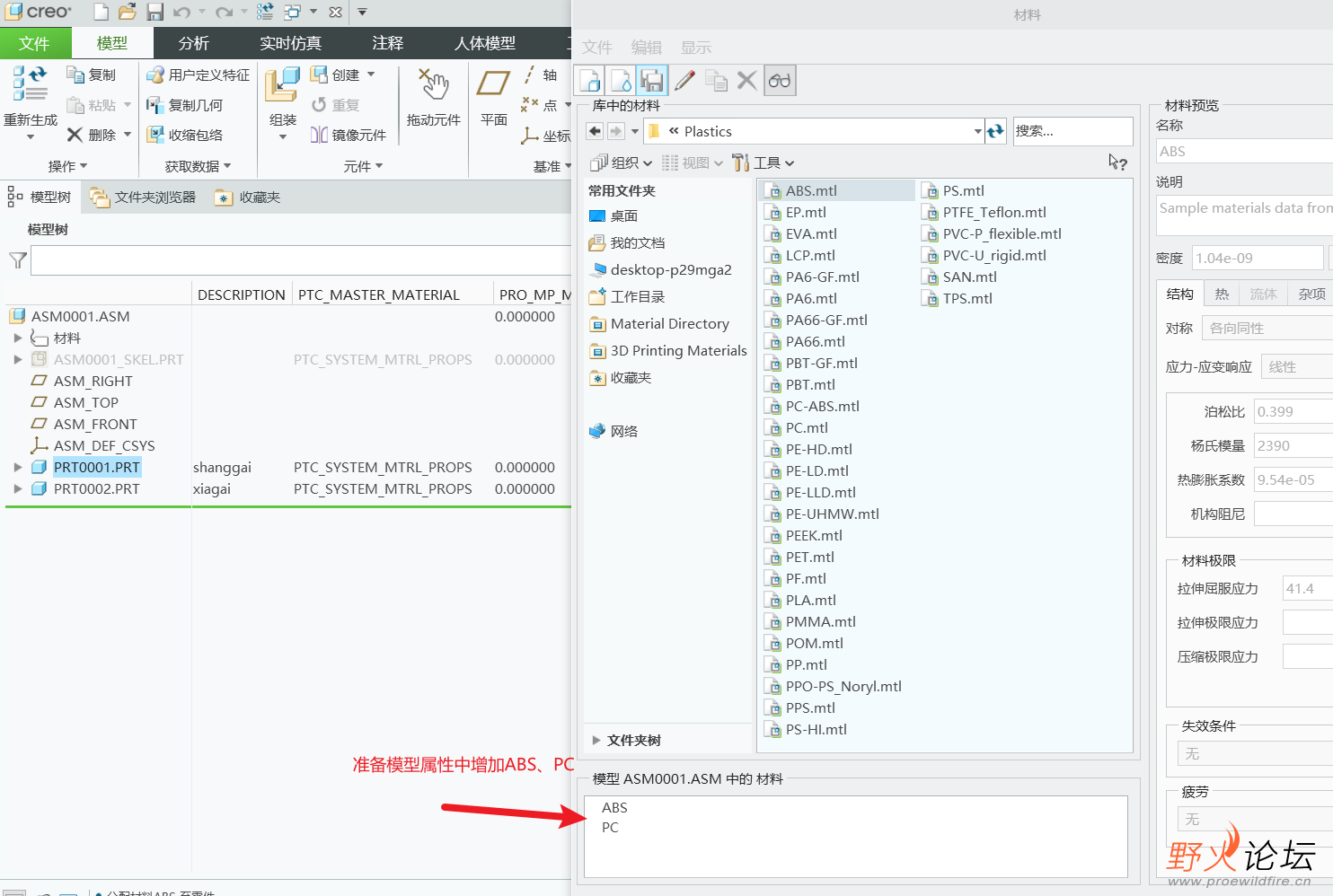Expand the 文件夹树 folder tree section
Image resolution: width=1333 pixels, height=896 pixels.
596,740
